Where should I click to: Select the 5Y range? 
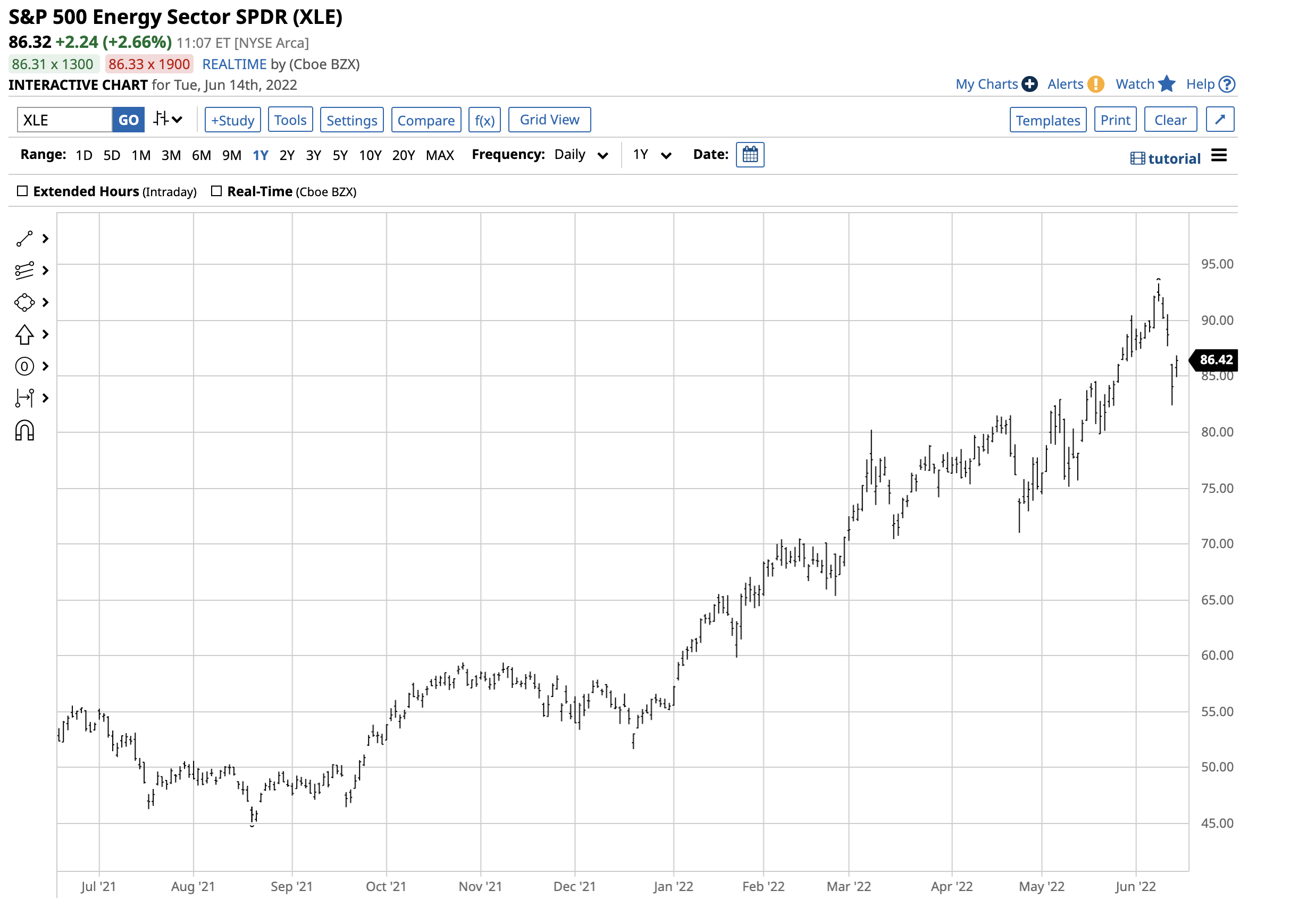(x=341, y=156)
